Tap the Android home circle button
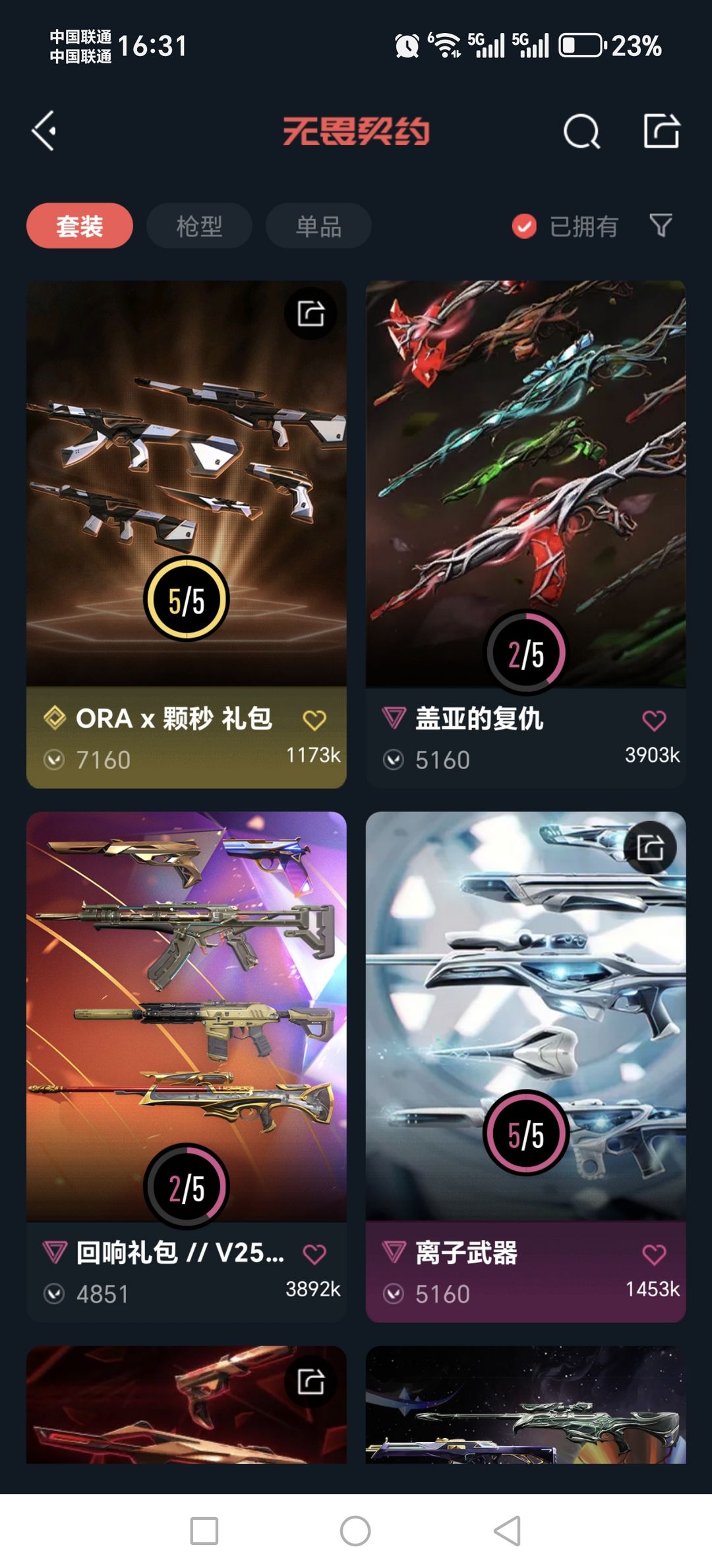Viewport: 712px width, 1568px height. click(x=355, y=1531)
